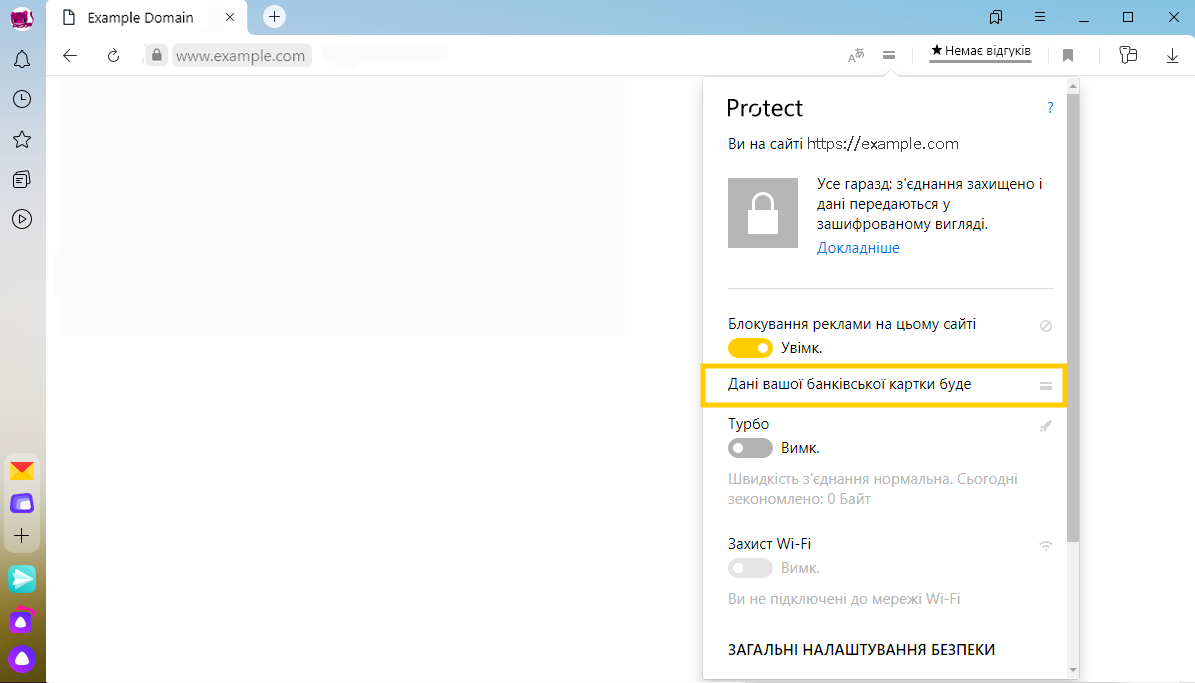Open the browser main menu hamburger
The height and width of the screenshot is (683, 1195).
pyautogui.click(x=1040, y=17)
